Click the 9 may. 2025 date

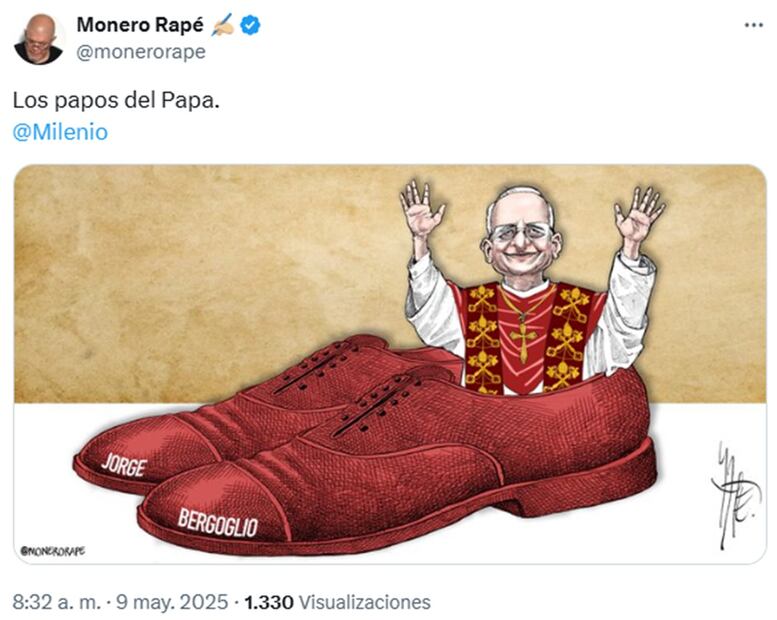click(172, 603)
